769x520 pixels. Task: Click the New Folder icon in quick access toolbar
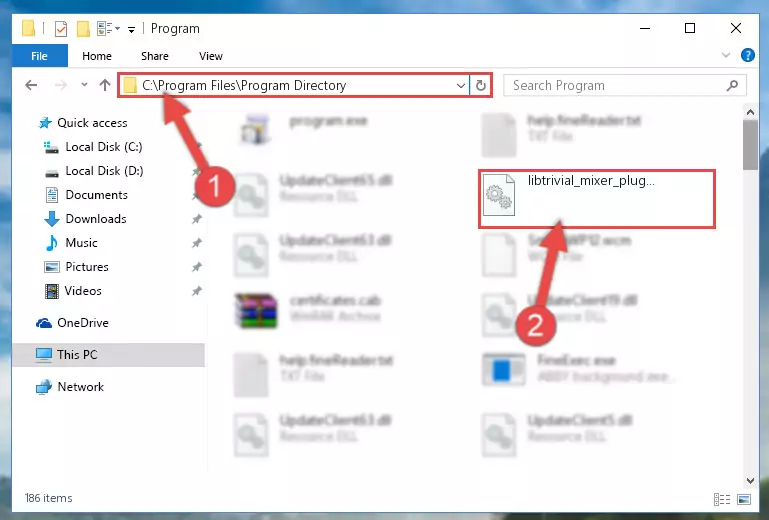tap(83, 29)
